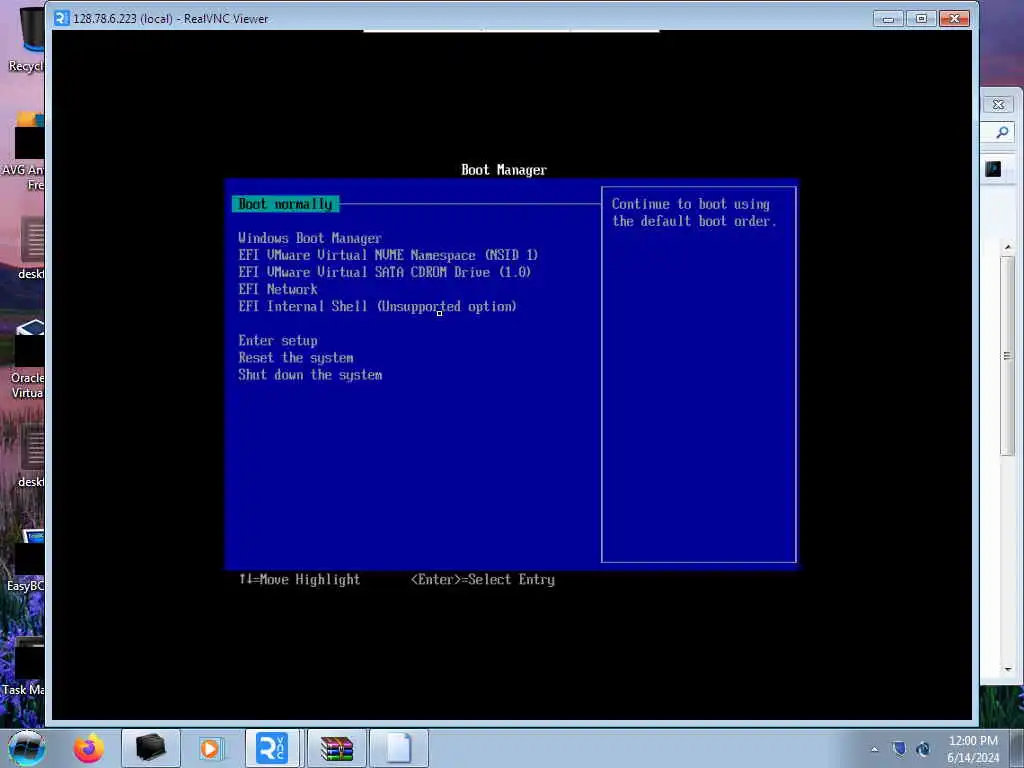Maximize the RealVNC Viewer window
This screenshot has height=768, width=1024.
pyautogui.click(x=921, y=18)
